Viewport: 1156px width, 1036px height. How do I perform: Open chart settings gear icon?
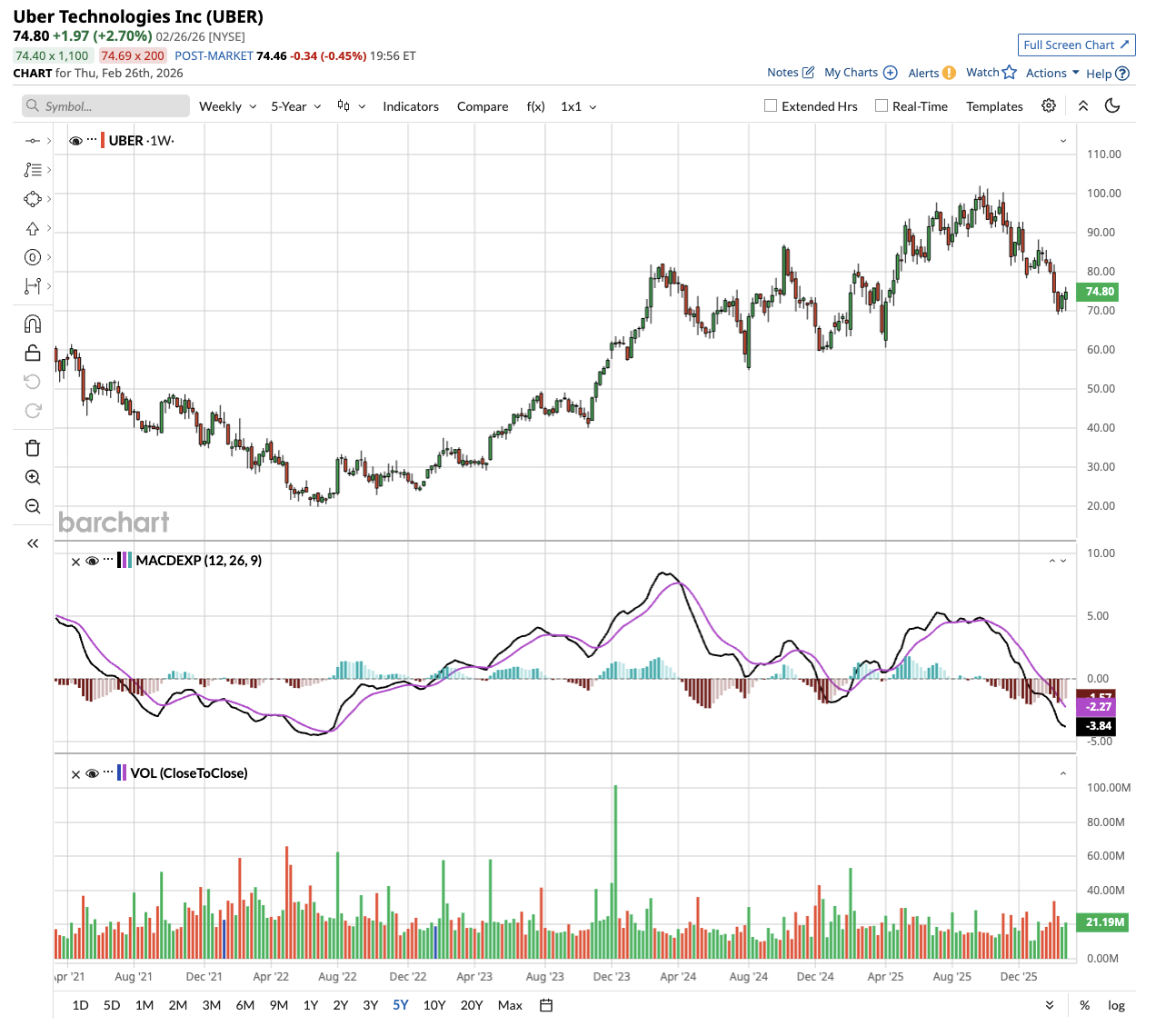(1049, 106)
